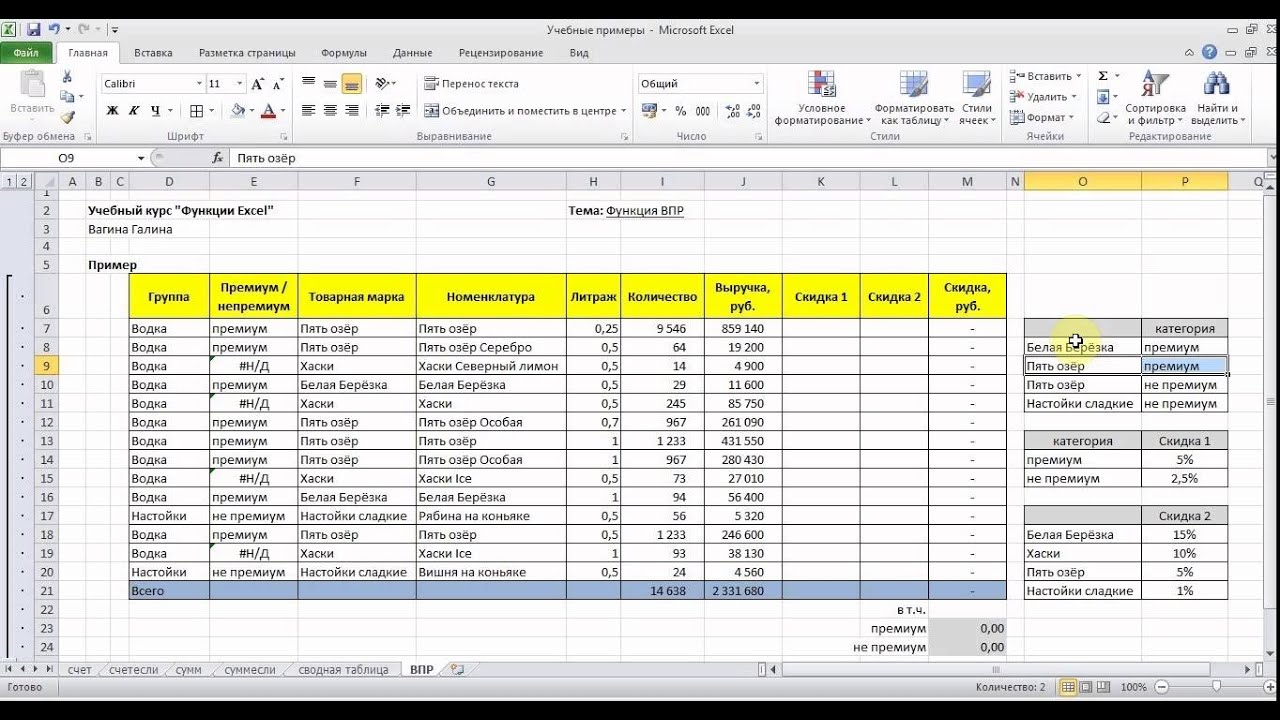Image resolution: width=1280 pixels, height=720 pixels.
Task: Open Format (Формат) cells menu
Action: [x=1042, y=118]
